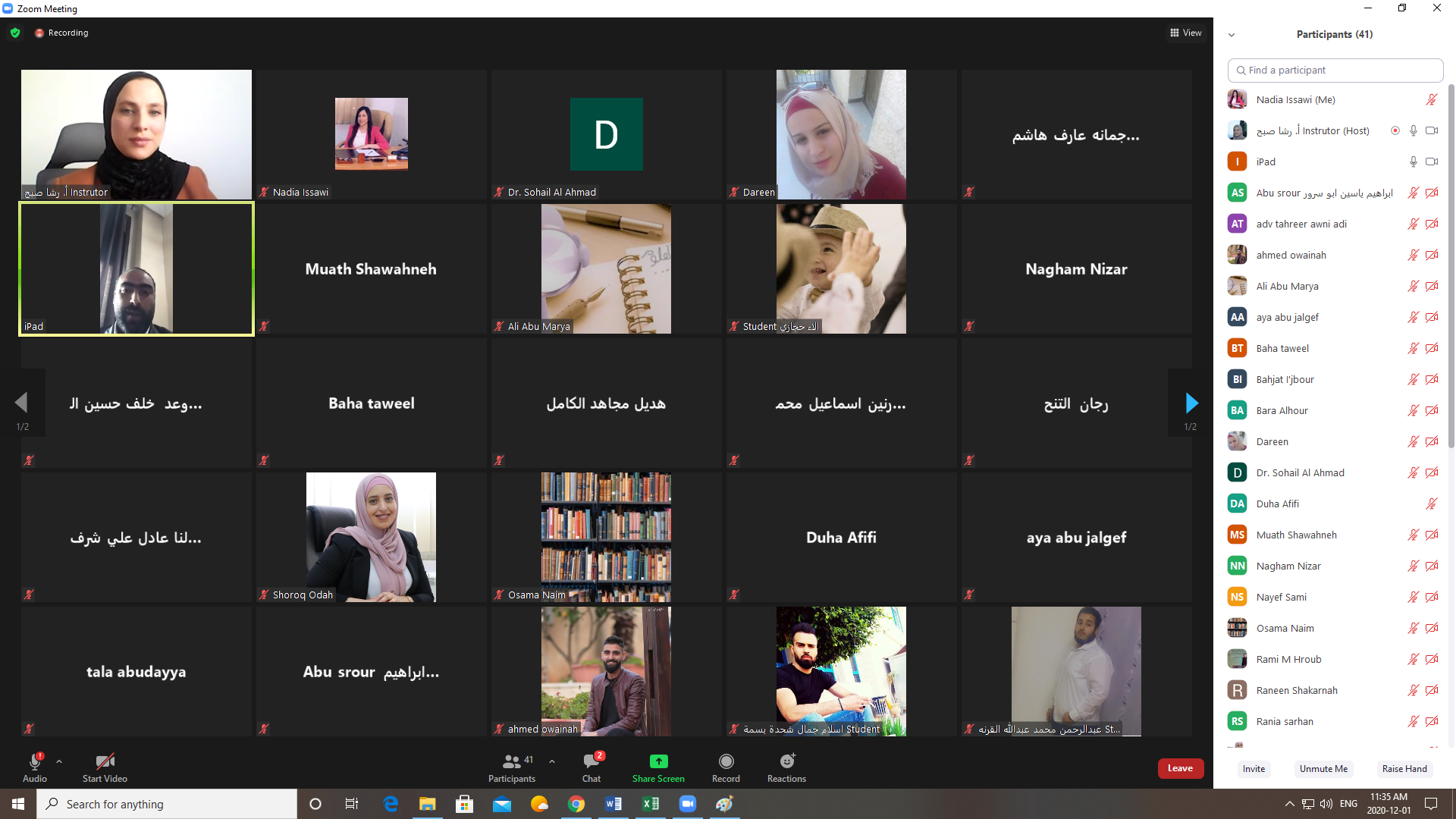Expand participants options caret in toolbar
Screen dimensions: 1456x819
[x=552, y=761]
